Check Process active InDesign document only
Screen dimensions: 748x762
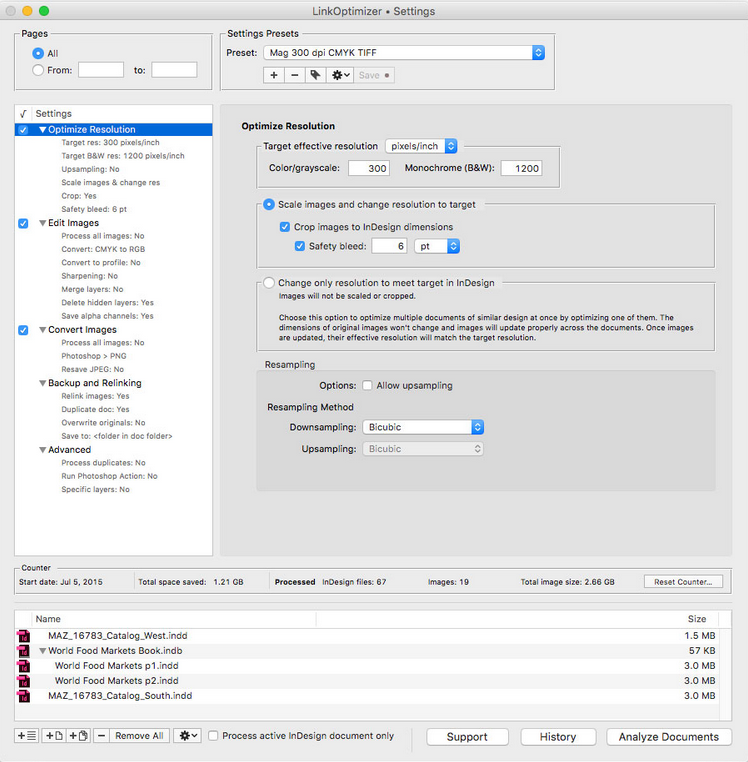(x=214, y=736)
